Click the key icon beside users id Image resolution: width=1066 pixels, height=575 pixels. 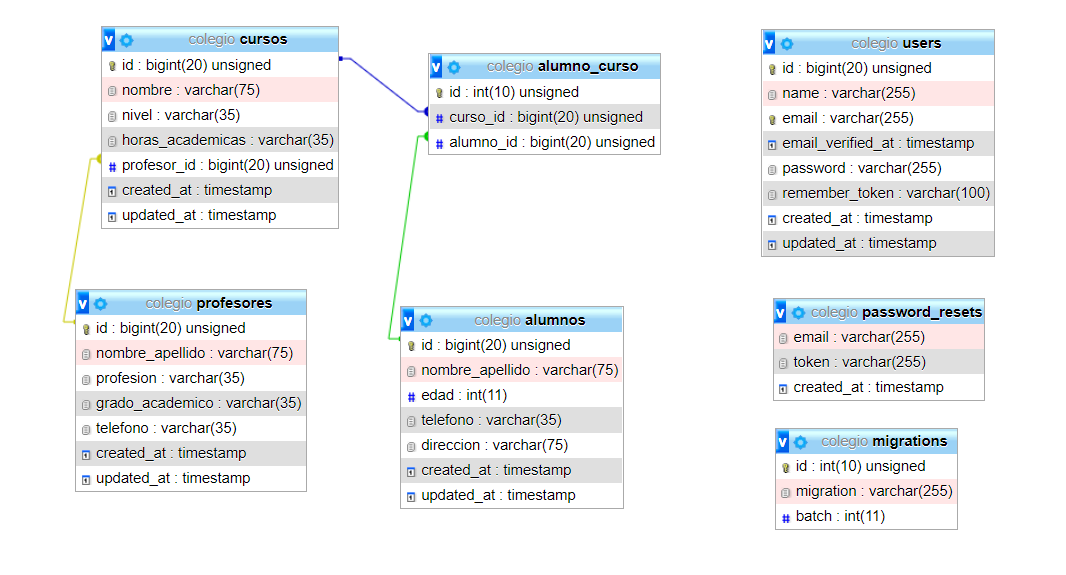point(772,69)
